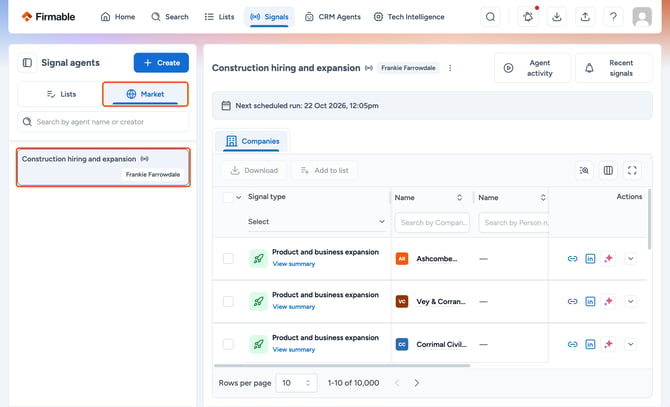View summary for the Ashcombe signal

click(x=294, y=264)
